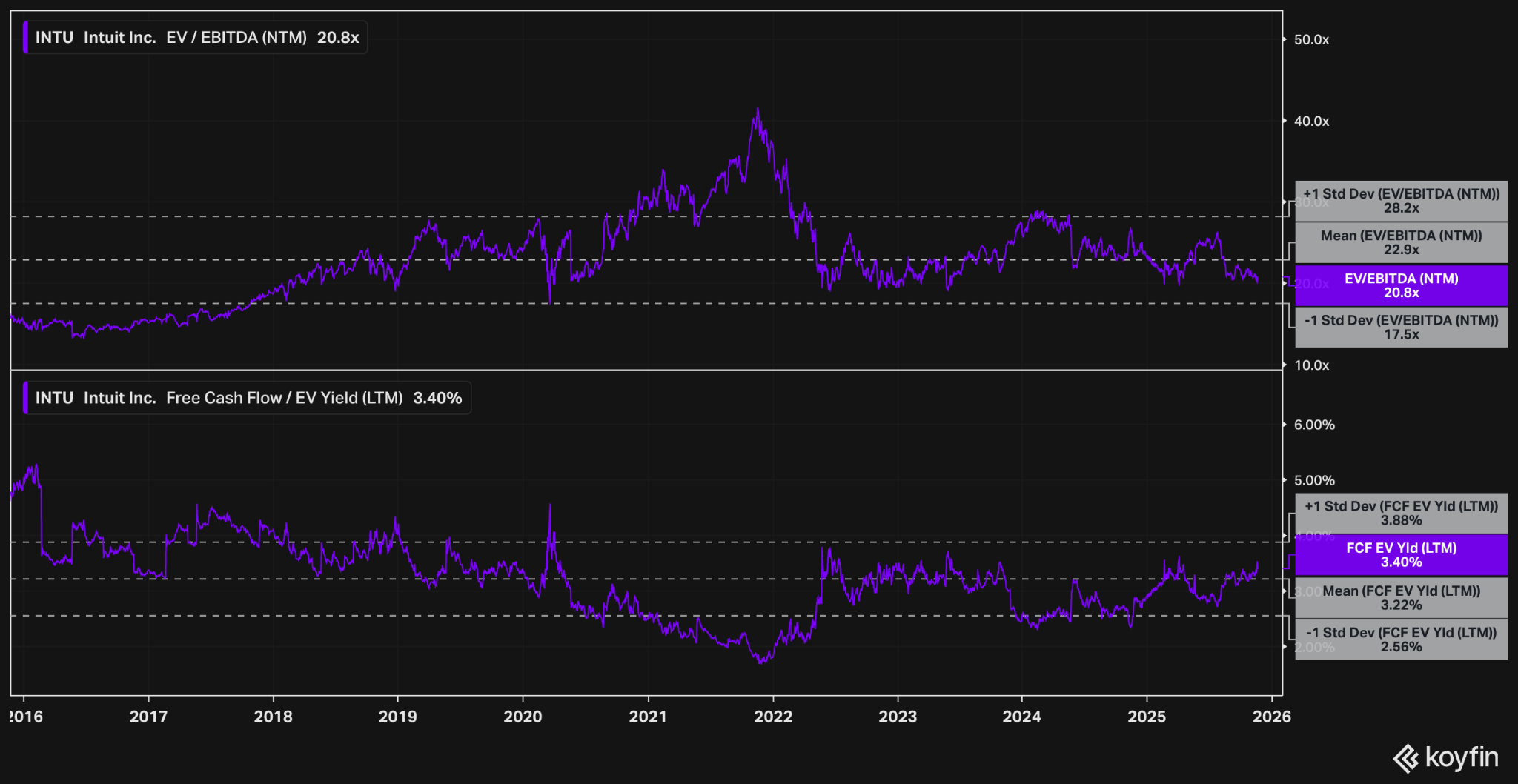Screen dimensions: 1518x784
Task: Click the 40.0x label on the upper y-axis
Action: pyautogui.click(x=1311, y=122)
